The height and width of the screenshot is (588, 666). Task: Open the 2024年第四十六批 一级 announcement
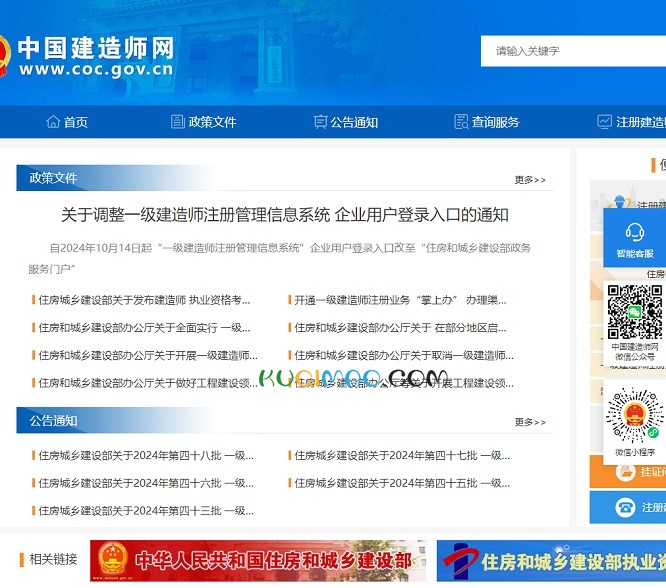click(146, 483)
